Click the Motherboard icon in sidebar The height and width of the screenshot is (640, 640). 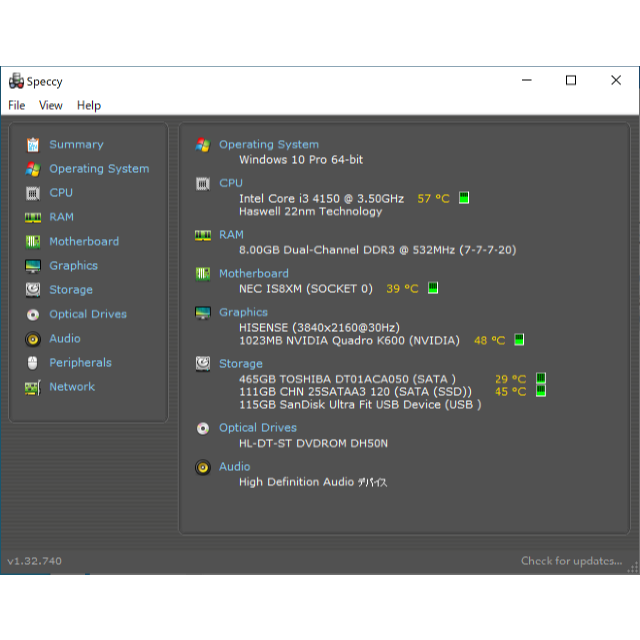pyautogui.click(x=33, y=242)
